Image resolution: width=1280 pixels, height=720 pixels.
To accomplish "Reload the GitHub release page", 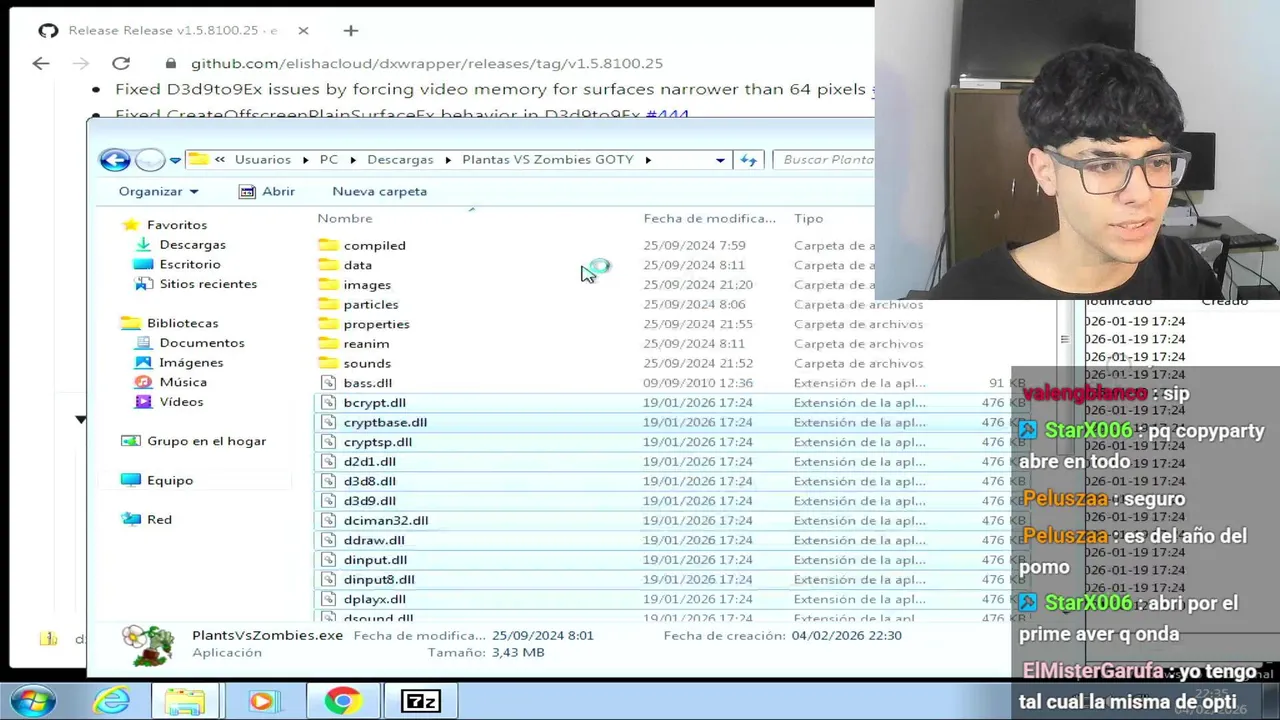I will [121, 63].
